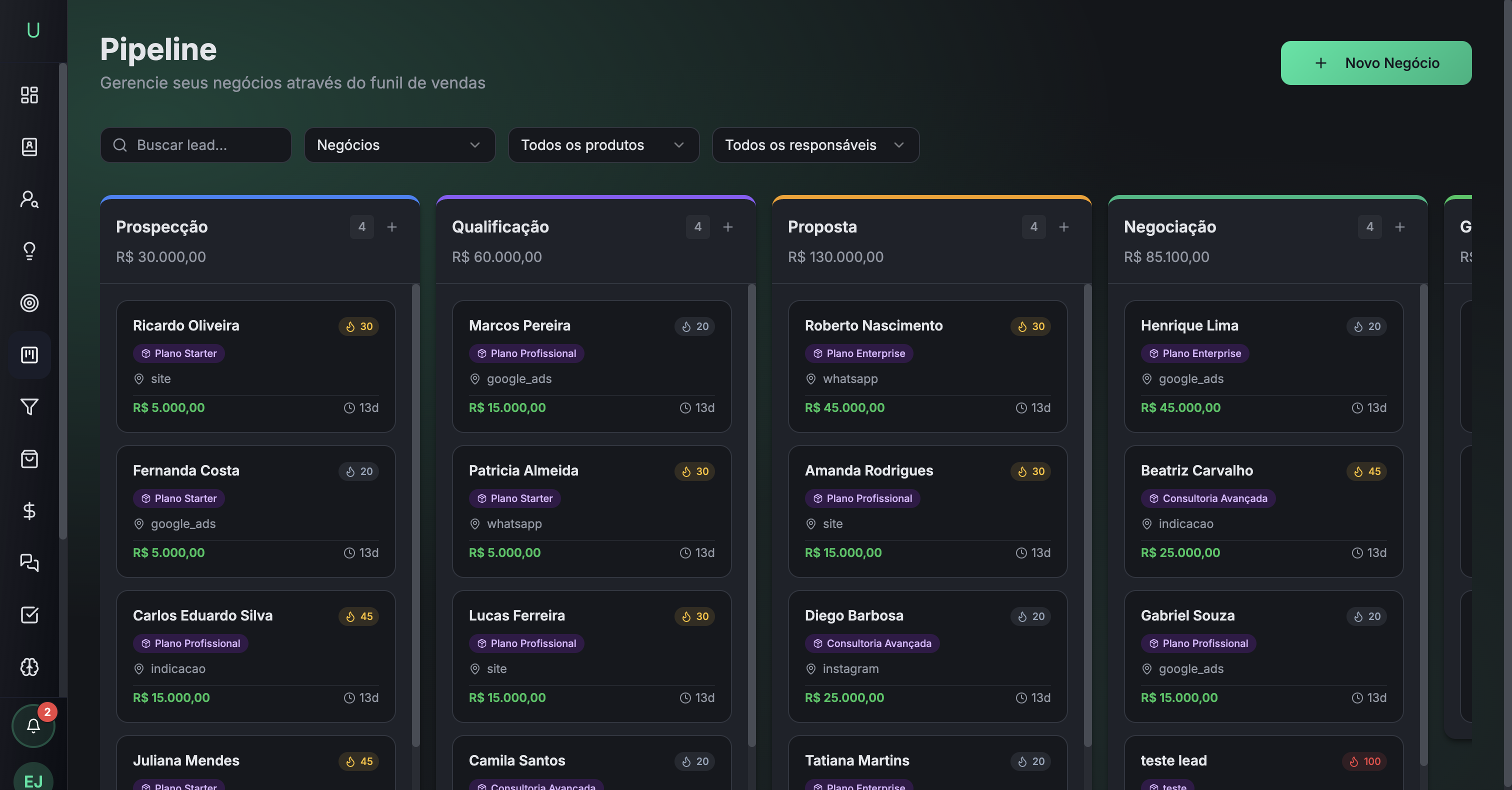
Task: Click the Novo Negócio button
Action: [x=1376, y=63]
